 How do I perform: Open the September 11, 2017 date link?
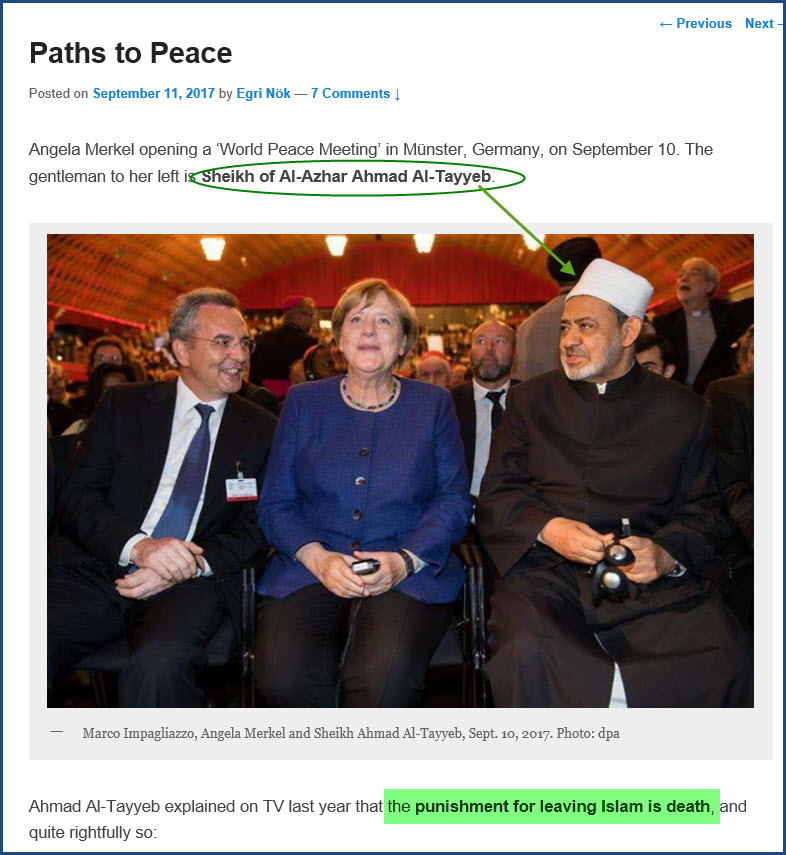point(154,93)
